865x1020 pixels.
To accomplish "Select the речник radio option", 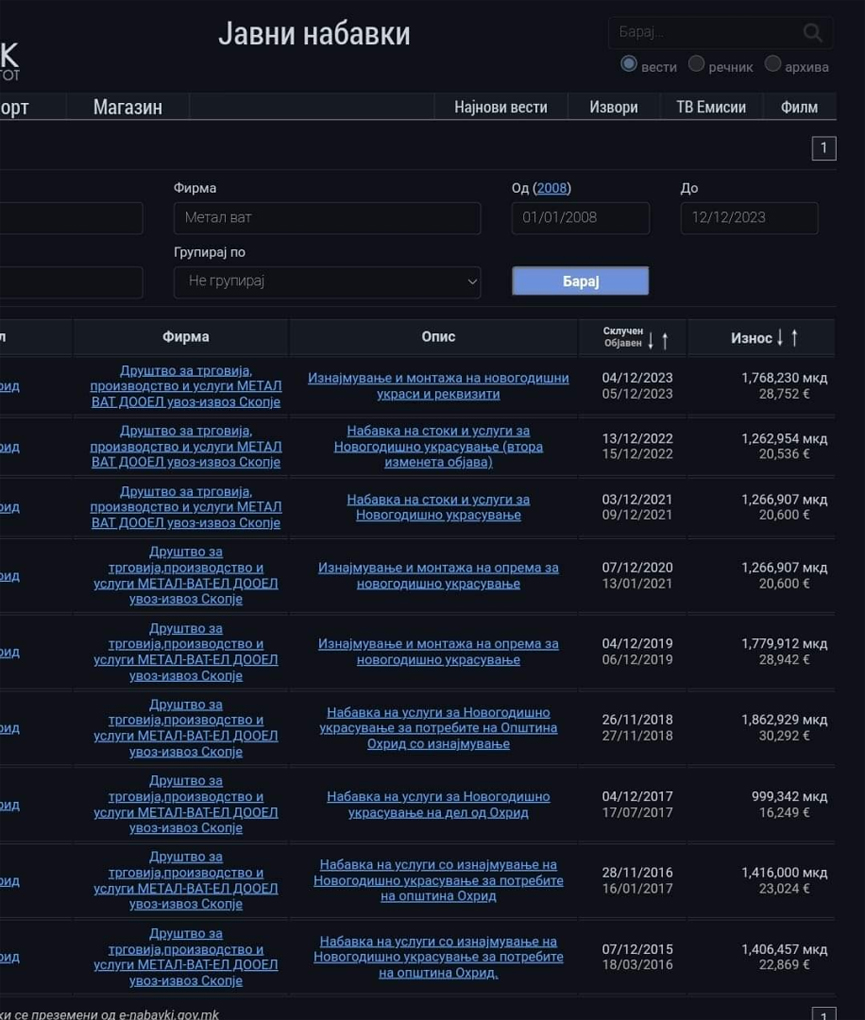I will (697, 64).
